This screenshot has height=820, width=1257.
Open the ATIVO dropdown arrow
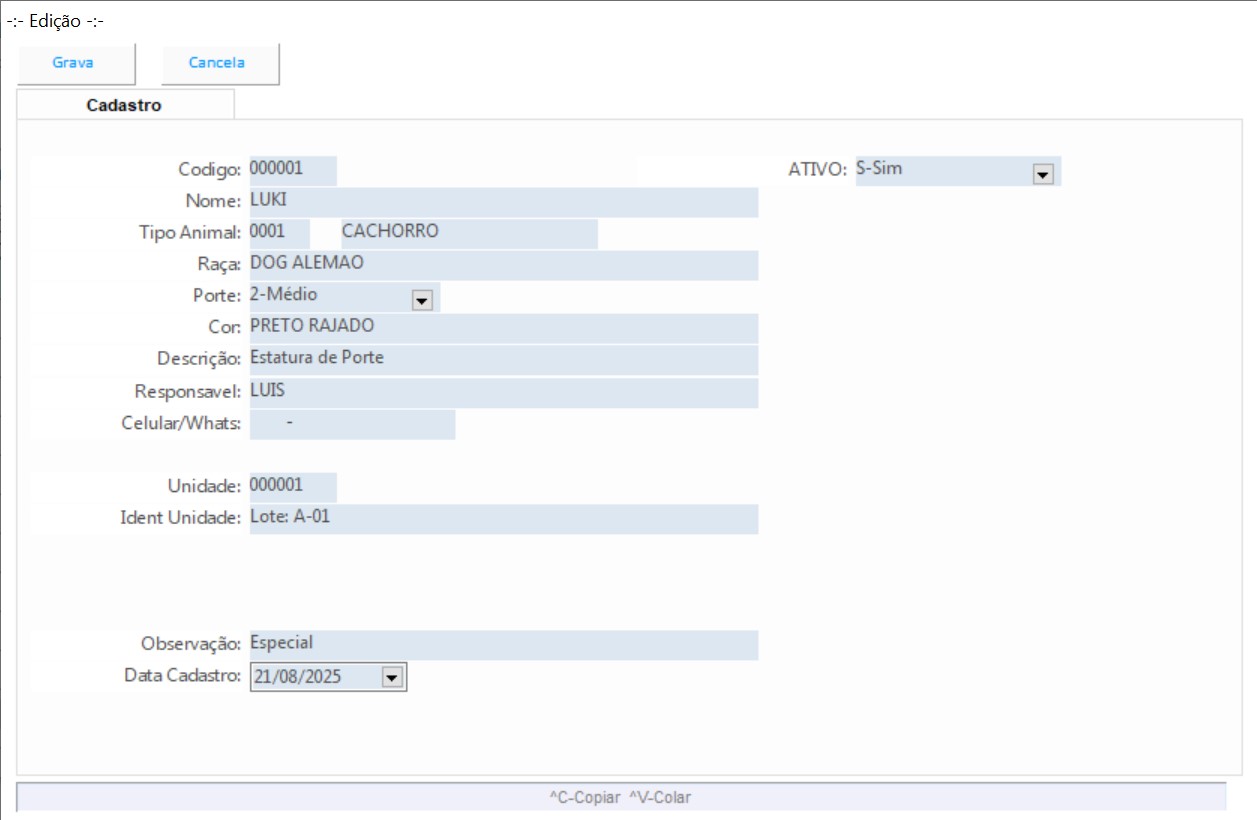click(1042, 174)
